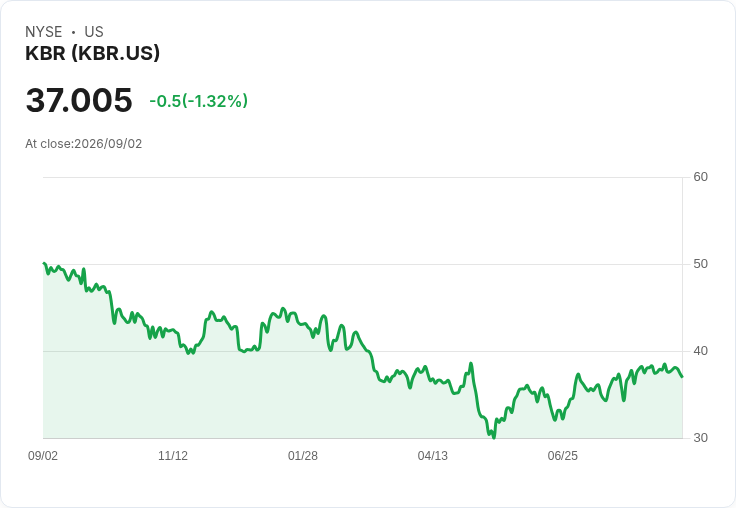Select the 01/28 date axis label
The width and height of the screenshot is (736, 508).
click(x=303, y=455)
